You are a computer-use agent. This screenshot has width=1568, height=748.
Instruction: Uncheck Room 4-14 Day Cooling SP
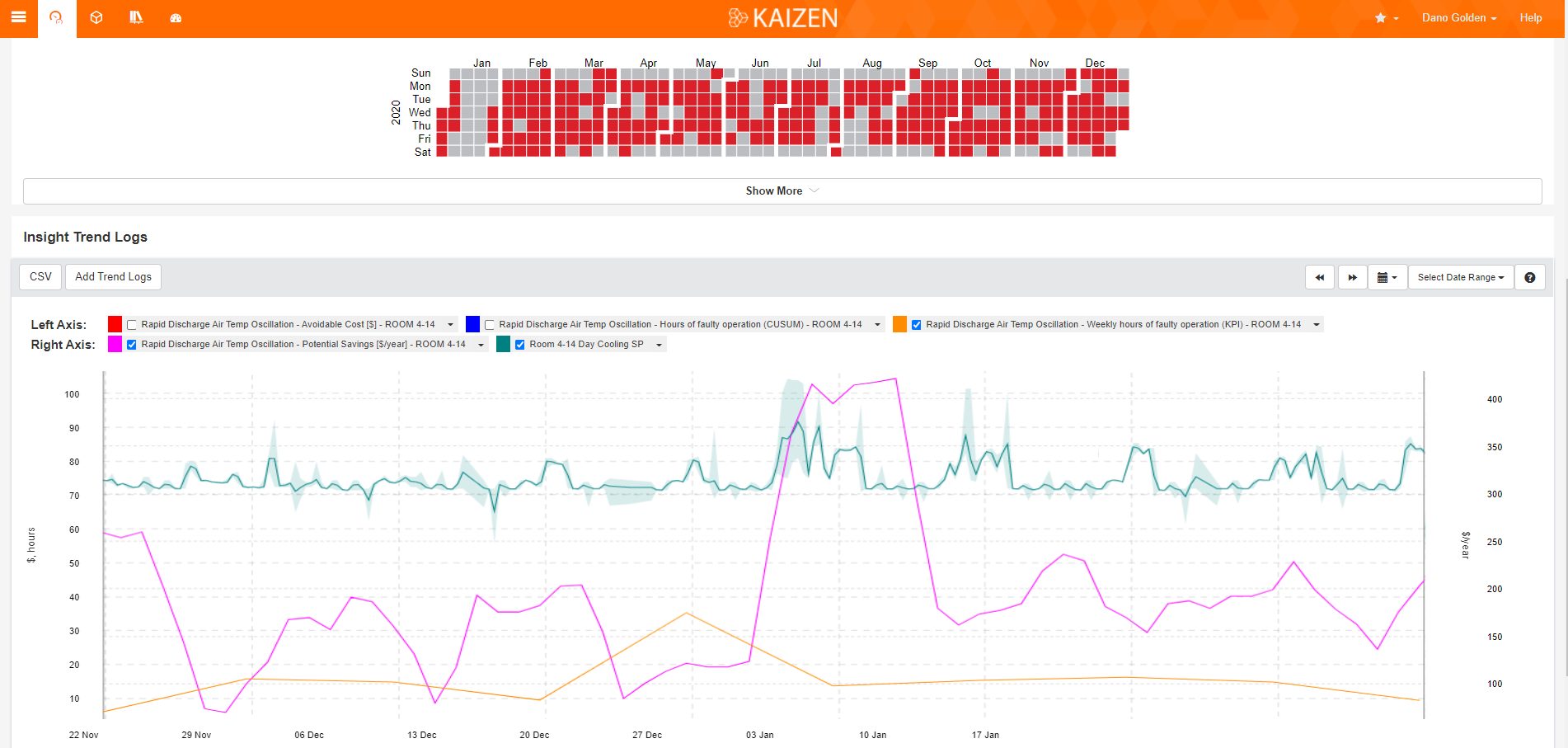click(x=520, y=345)
